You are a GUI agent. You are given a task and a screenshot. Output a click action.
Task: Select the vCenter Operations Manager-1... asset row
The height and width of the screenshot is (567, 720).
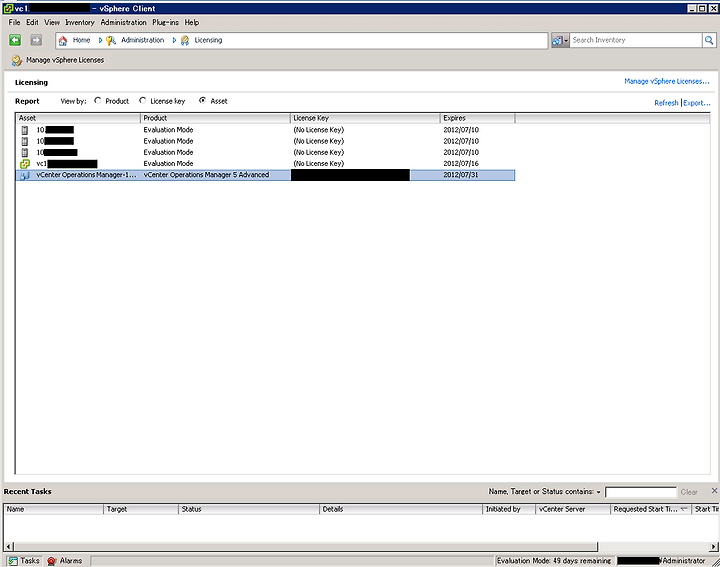click(265, 175)
